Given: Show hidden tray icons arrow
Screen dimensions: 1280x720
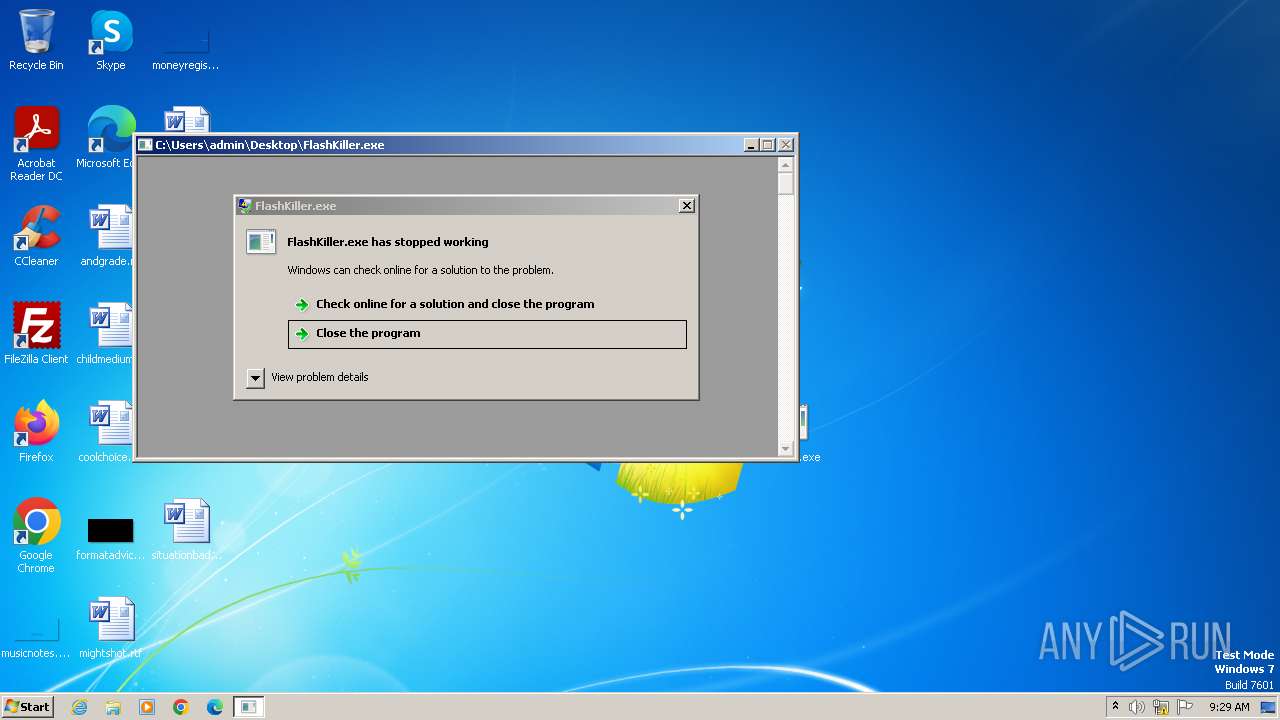Looking at the screenshot, I should tap(1115, 706).
